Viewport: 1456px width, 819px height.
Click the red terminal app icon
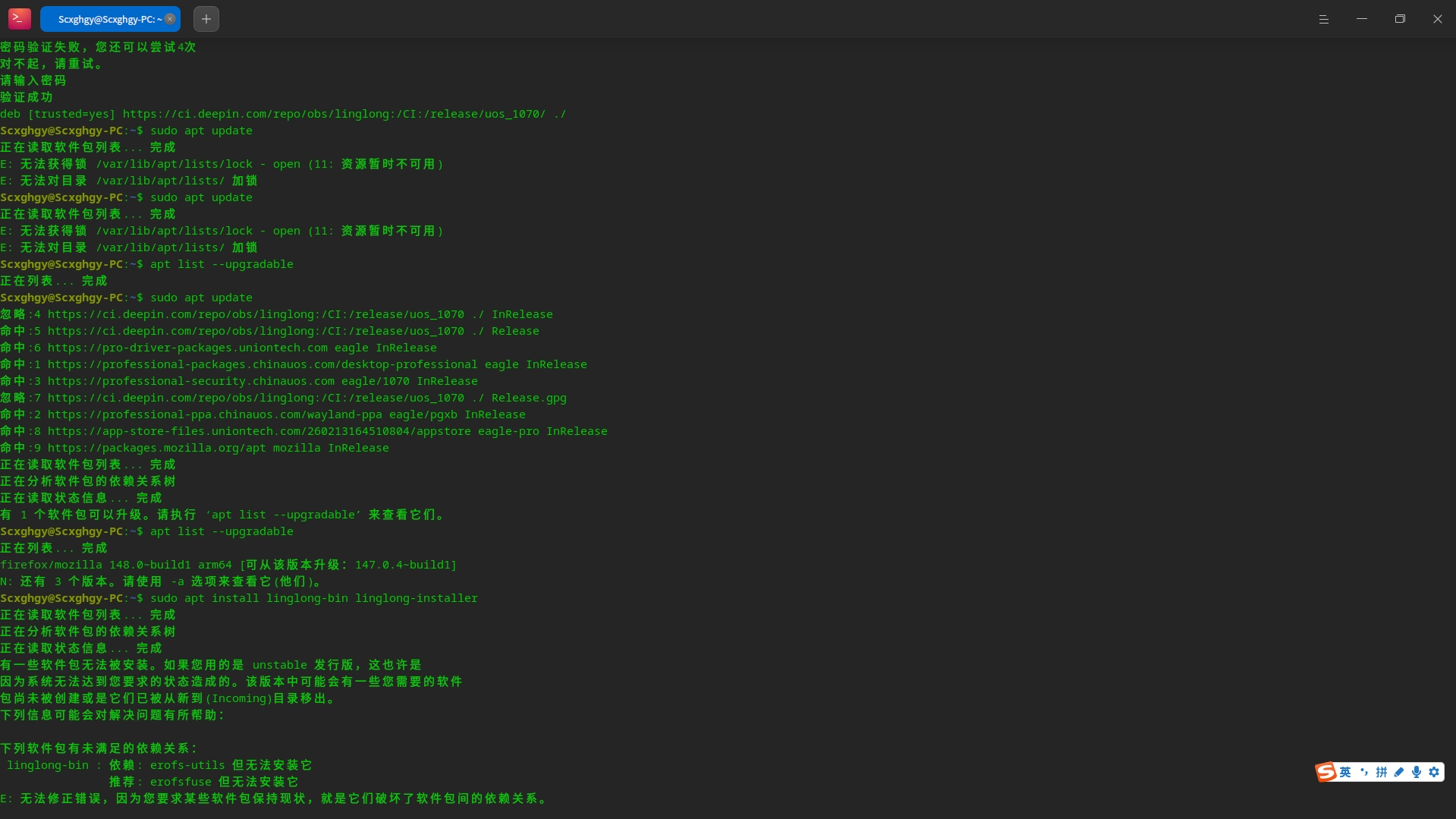20,19
